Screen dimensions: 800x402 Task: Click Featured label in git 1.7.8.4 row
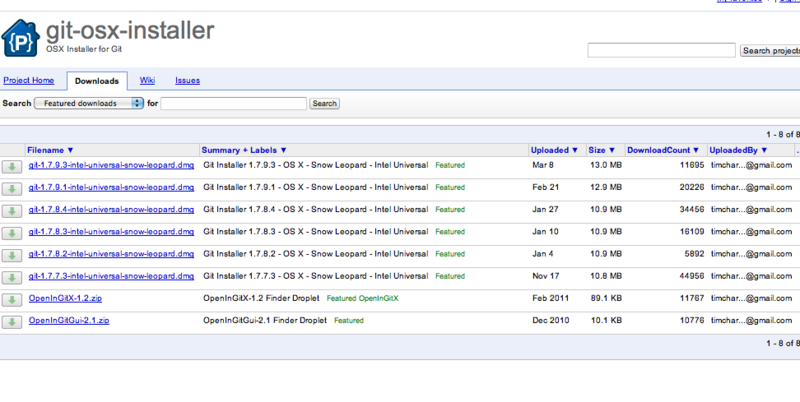pos(450,210)
